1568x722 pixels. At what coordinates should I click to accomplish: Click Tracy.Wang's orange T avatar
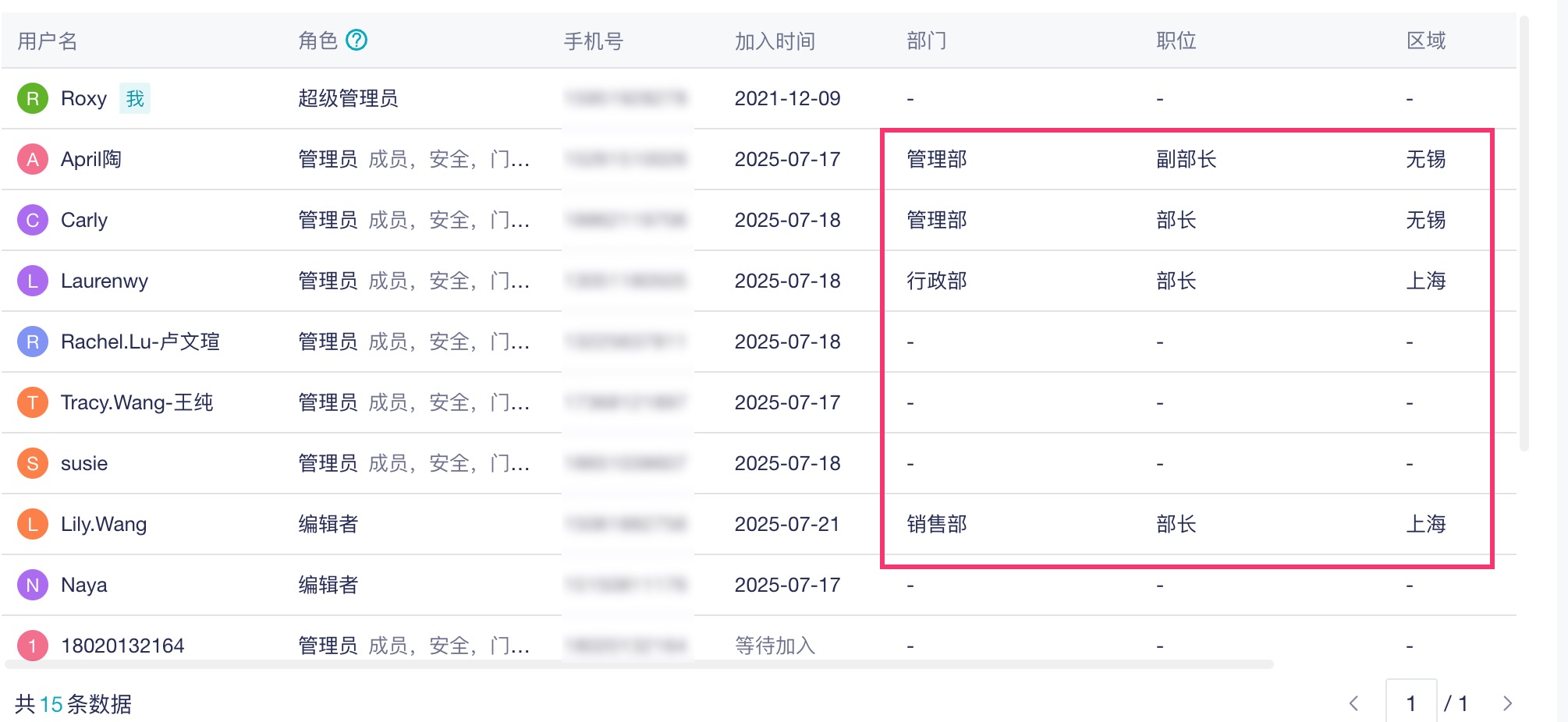coord(33,403)
